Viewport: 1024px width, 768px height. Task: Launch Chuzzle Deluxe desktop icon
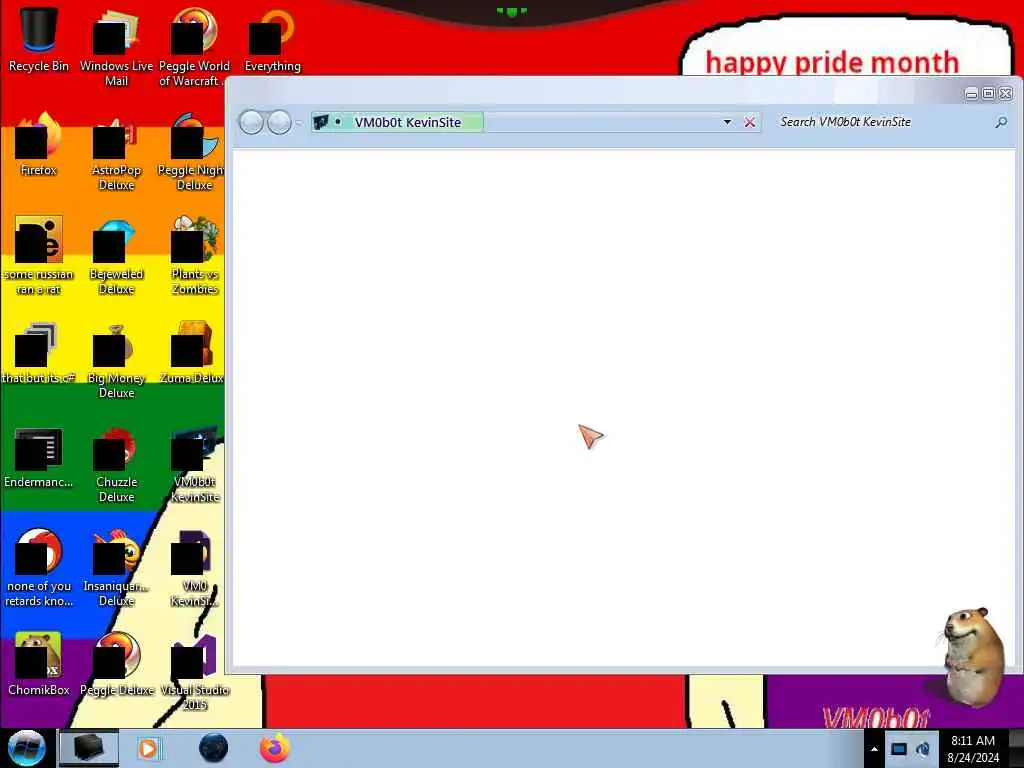tap(116, 464)
